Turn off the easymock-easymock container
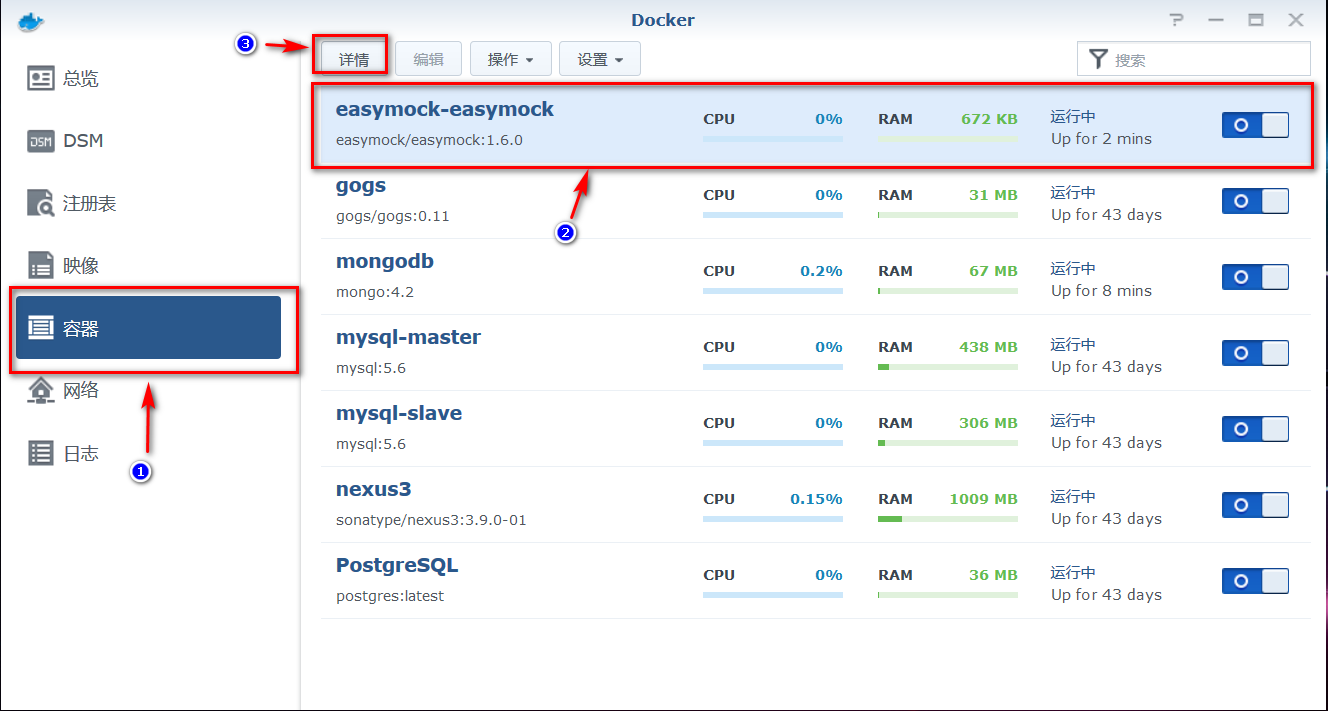This screenshot has width=1328, height=711. (x=1255, y=125)
